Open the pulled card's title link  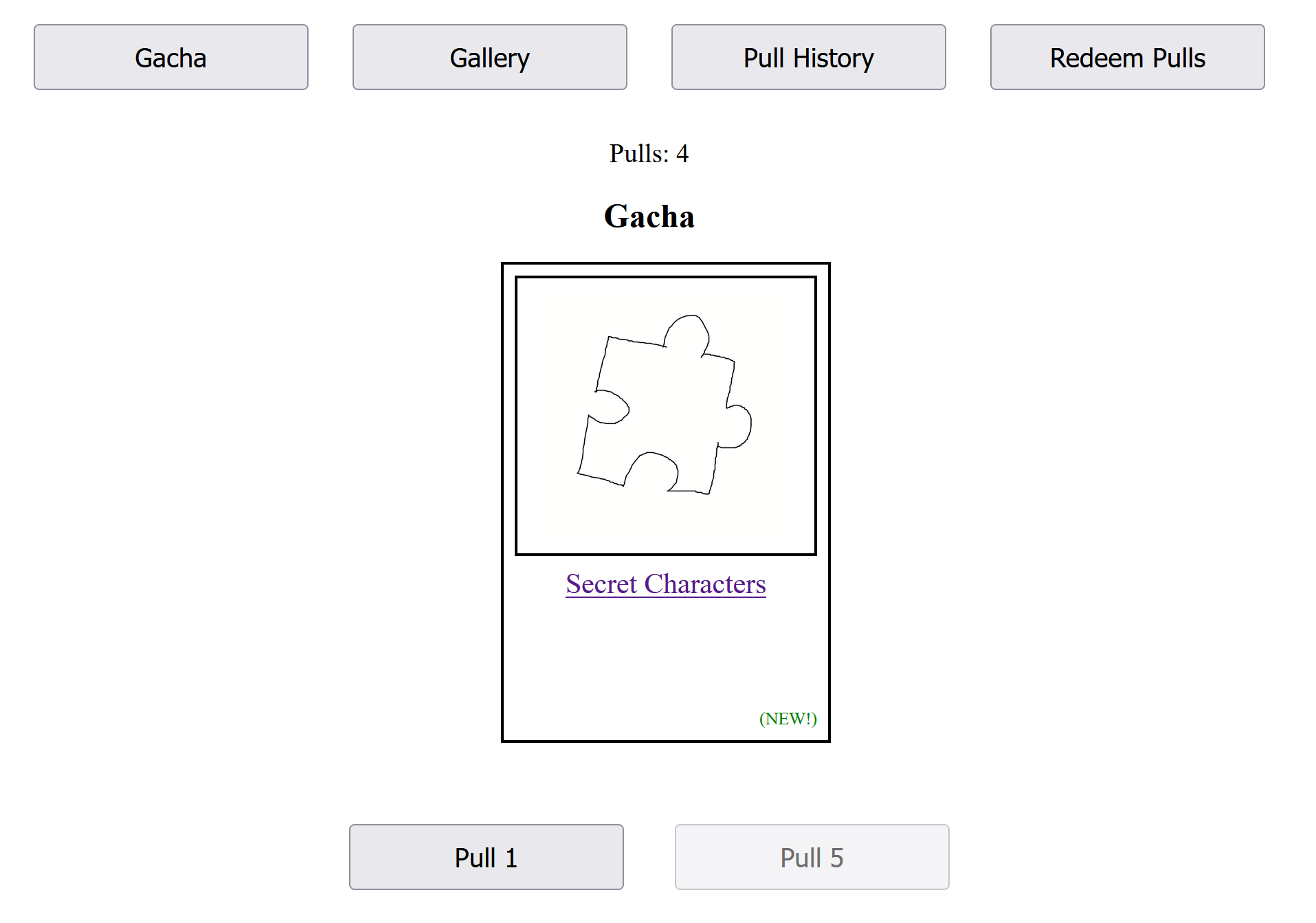665,584
